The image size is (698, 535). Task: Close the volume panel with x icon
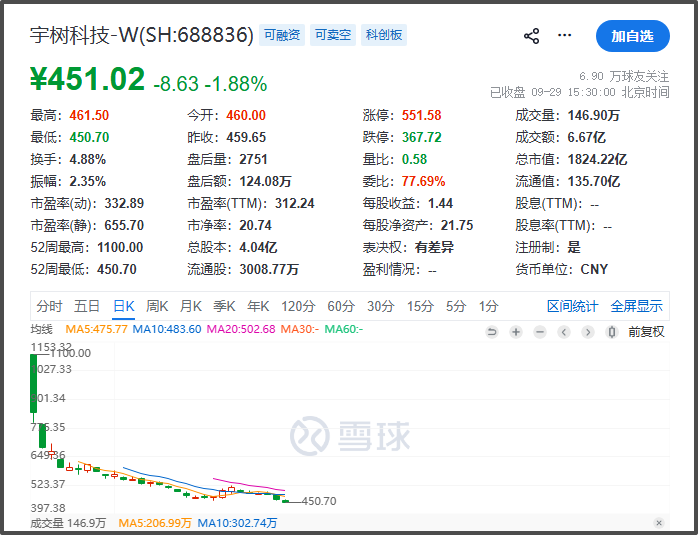coord(659,523)
